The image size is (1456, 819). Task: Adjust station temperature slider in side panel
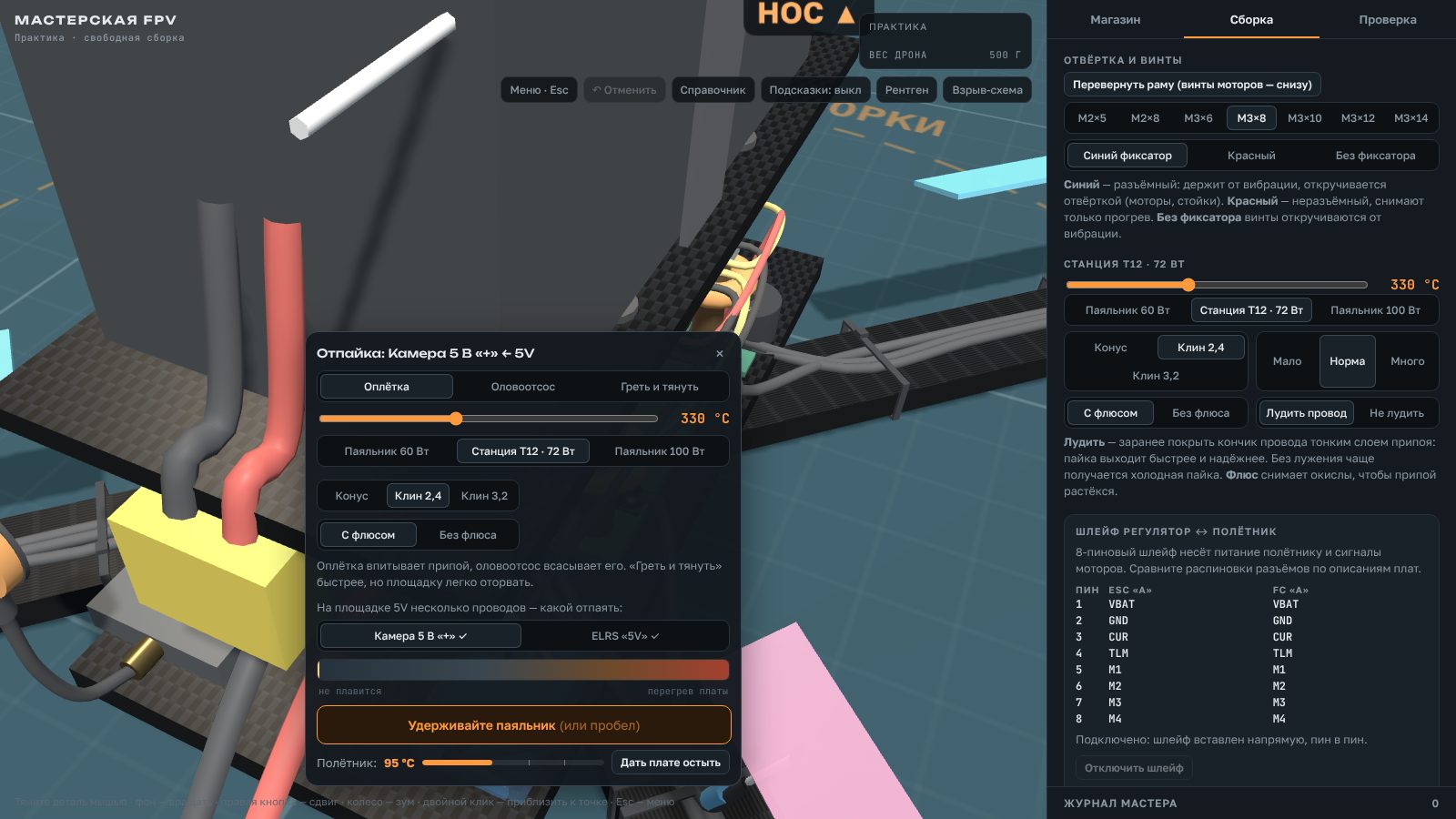pos(1217,285)
